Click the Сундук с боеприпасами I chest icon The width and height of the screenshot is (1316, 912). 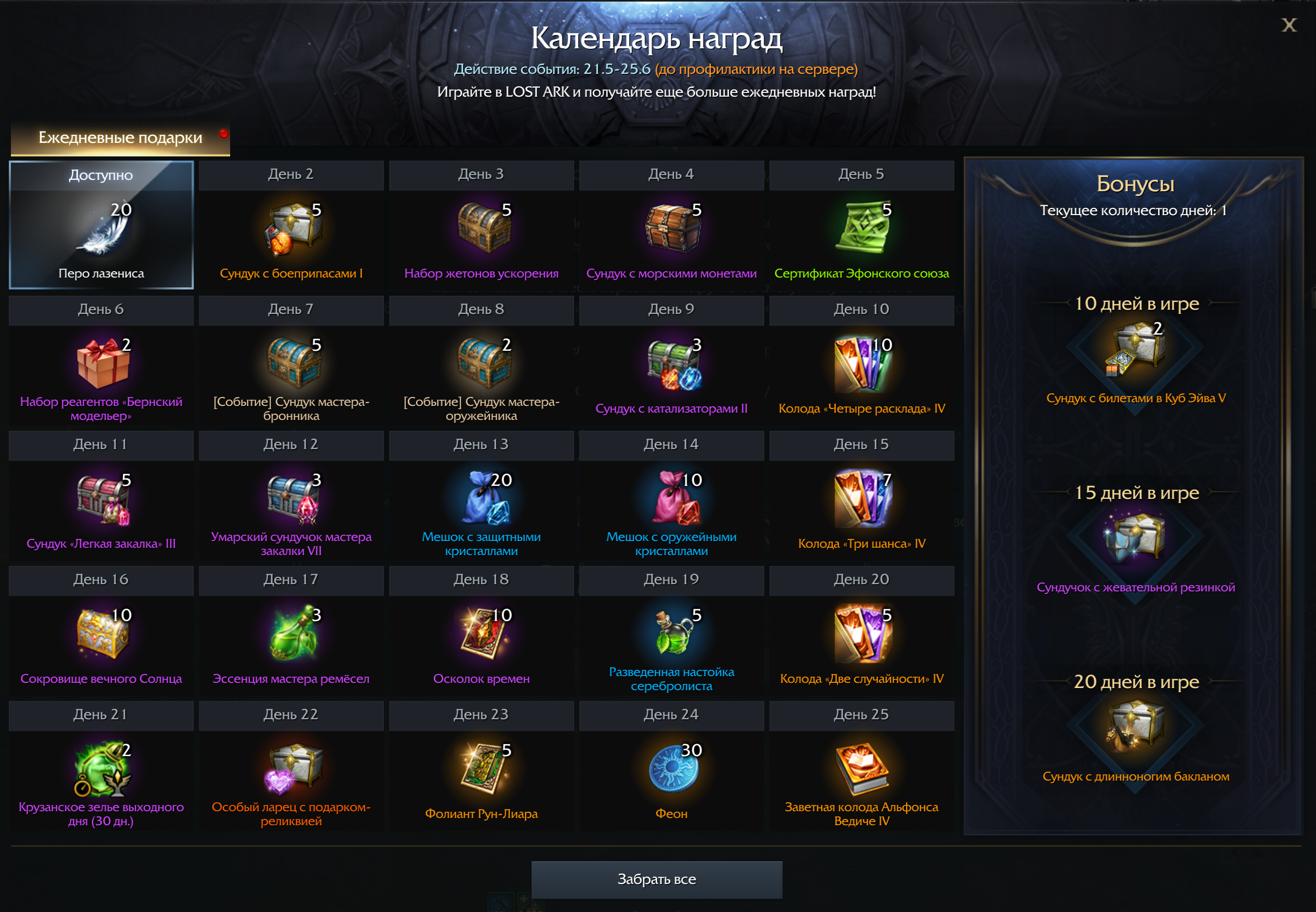[293, 229]
